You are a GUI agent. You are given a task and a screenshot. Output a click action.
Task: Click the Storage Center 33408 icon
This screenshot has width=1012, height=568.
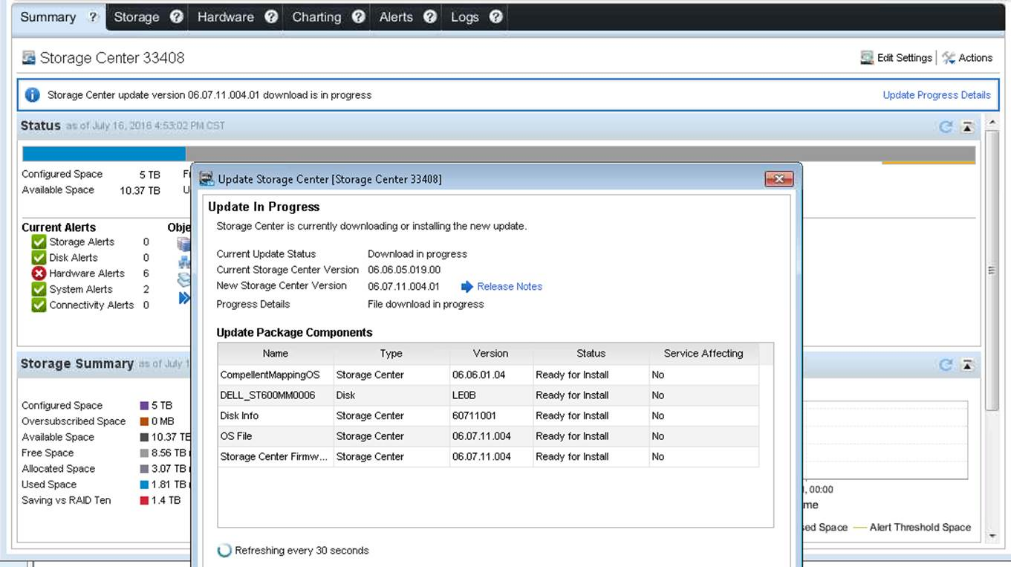[x=28, y=58]
